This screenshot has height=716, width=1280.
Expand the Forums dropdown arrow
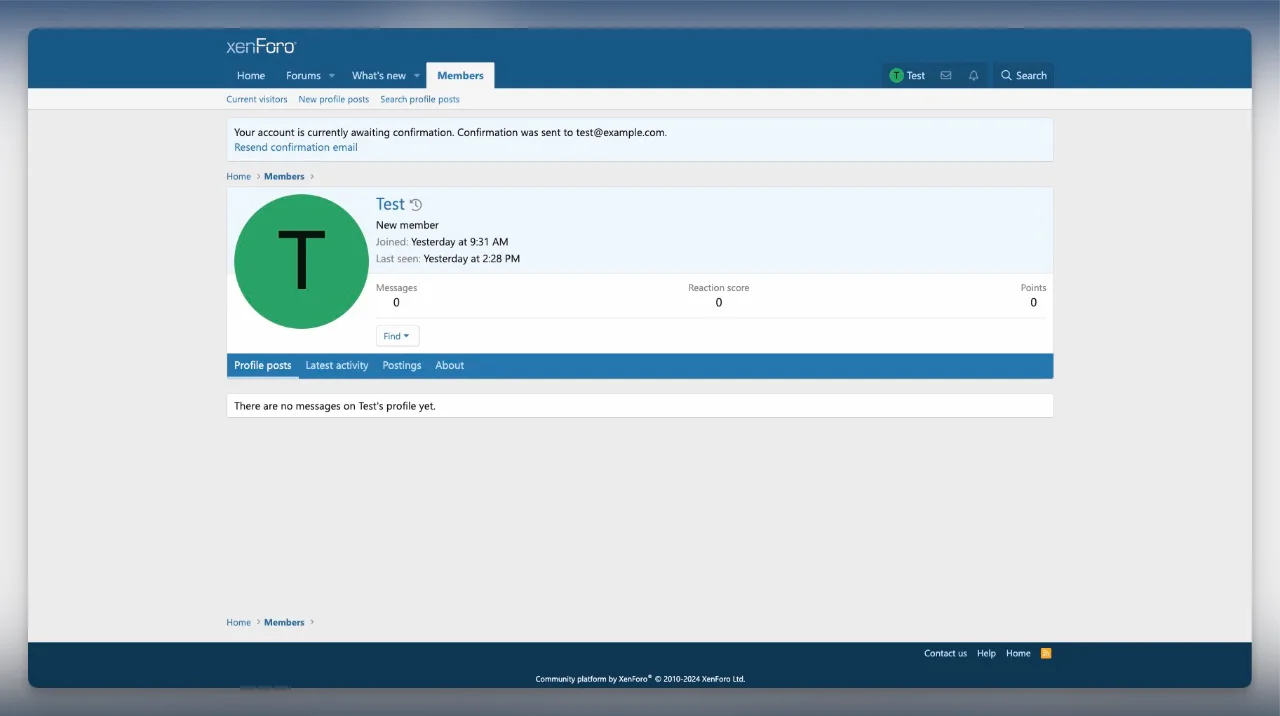(331, 76)
